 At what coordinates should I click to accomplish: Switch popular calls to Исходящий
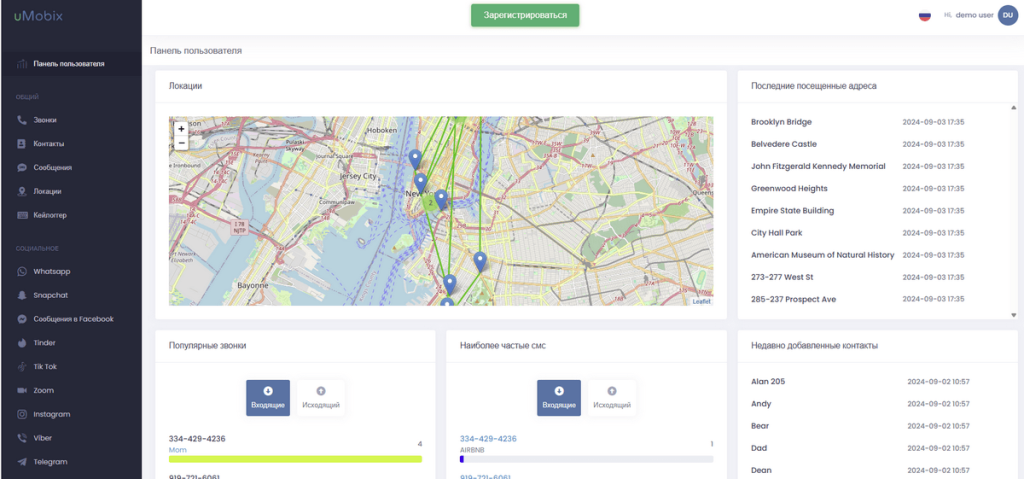click(x=320, y=397)
